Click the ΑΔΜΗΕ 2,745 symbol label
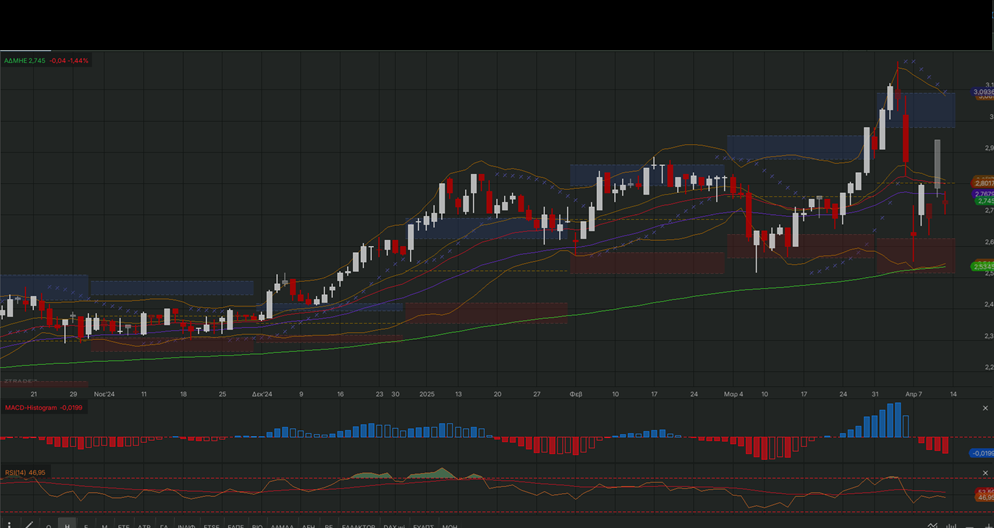This screenshot has width=994, height=528. (25, 61)
